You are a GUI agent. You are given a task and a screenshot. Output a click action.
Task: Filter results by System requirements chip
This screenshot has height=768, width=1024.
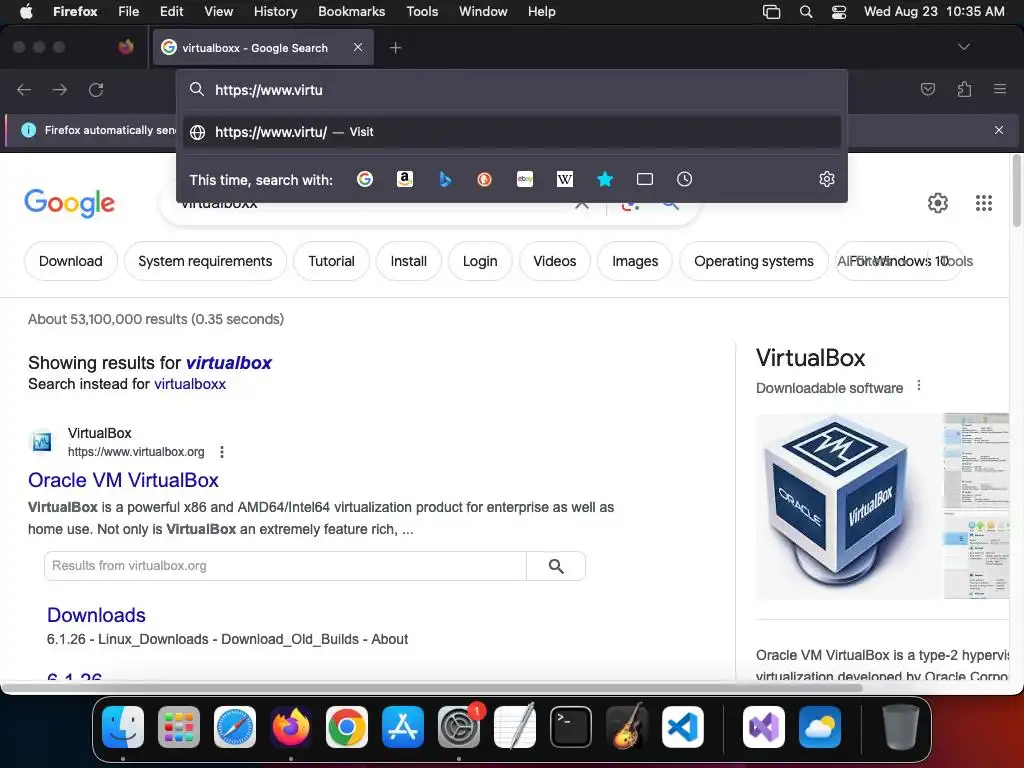click(205, 261)
